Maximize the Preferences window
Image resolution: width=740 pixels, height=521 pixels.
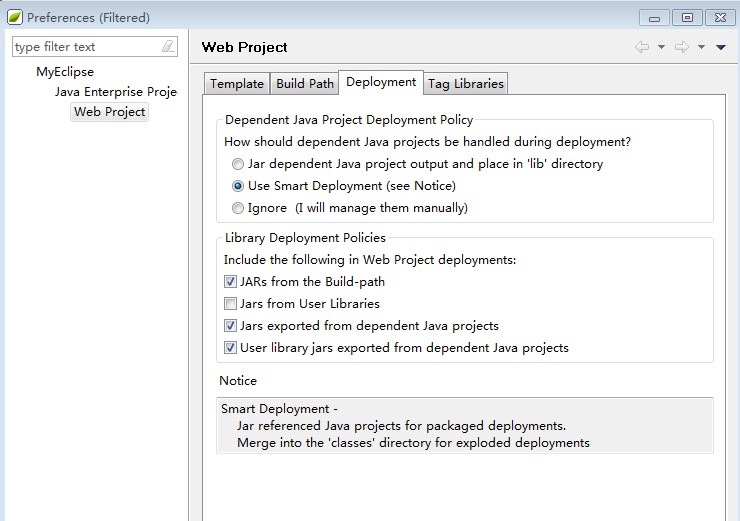[x=687, y=18]
